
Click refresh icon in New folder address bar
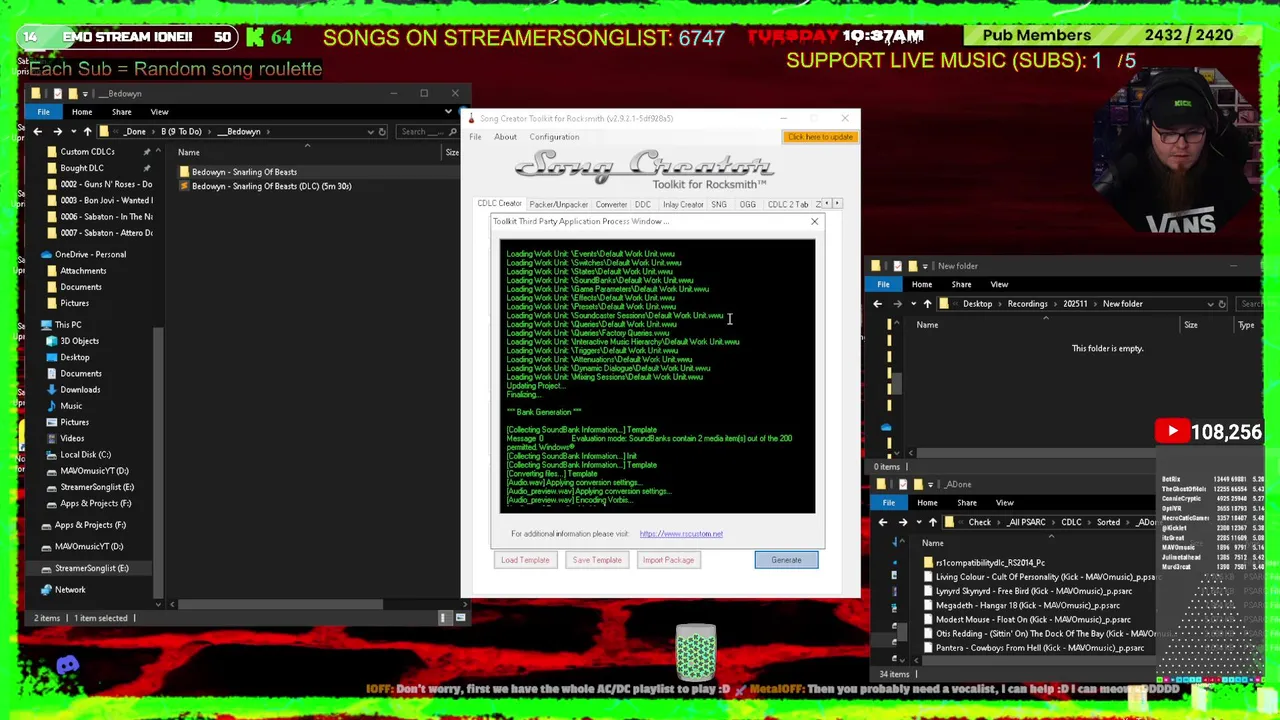pos(1222,304)
